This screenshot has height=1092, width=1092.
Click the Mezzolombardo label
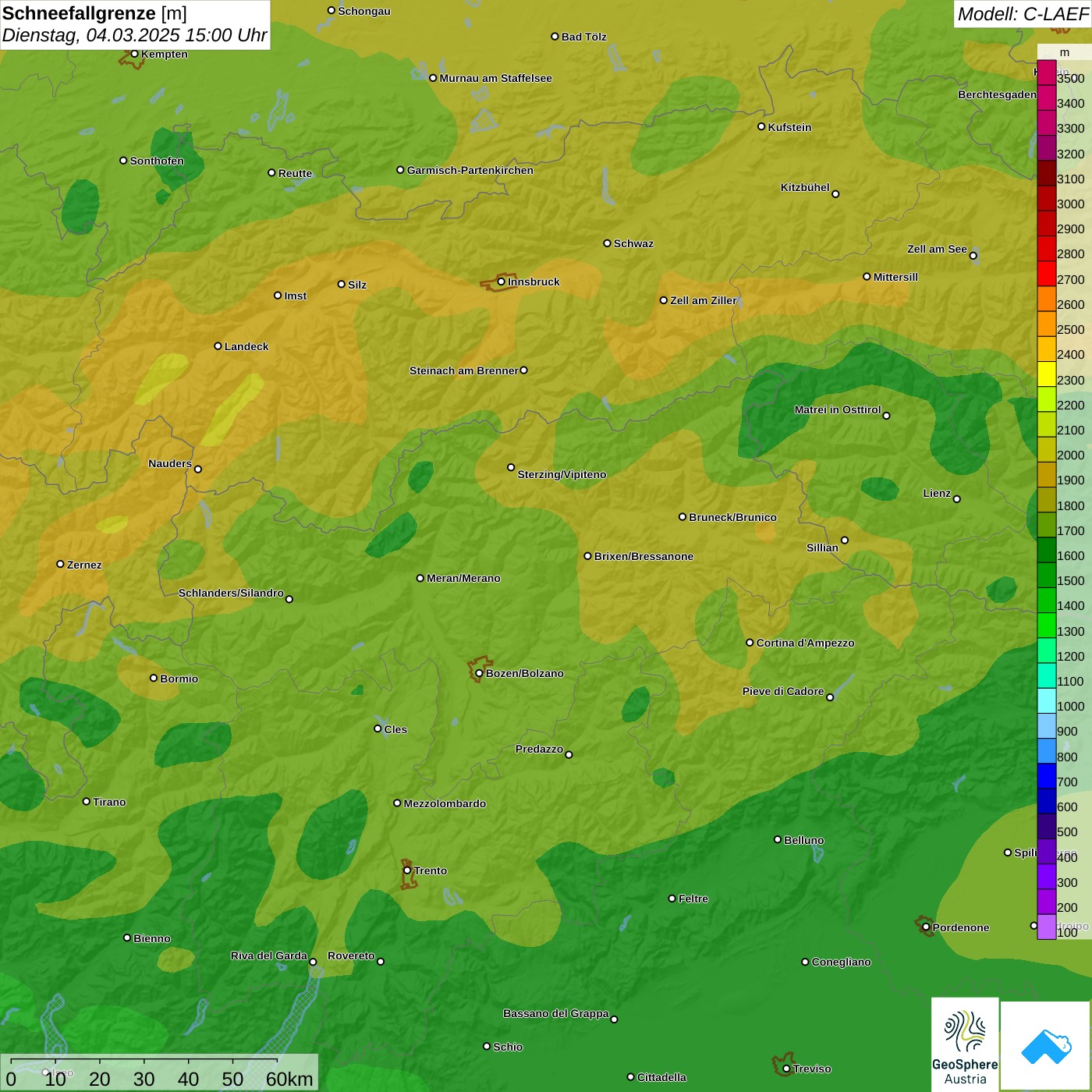(445, 803)
